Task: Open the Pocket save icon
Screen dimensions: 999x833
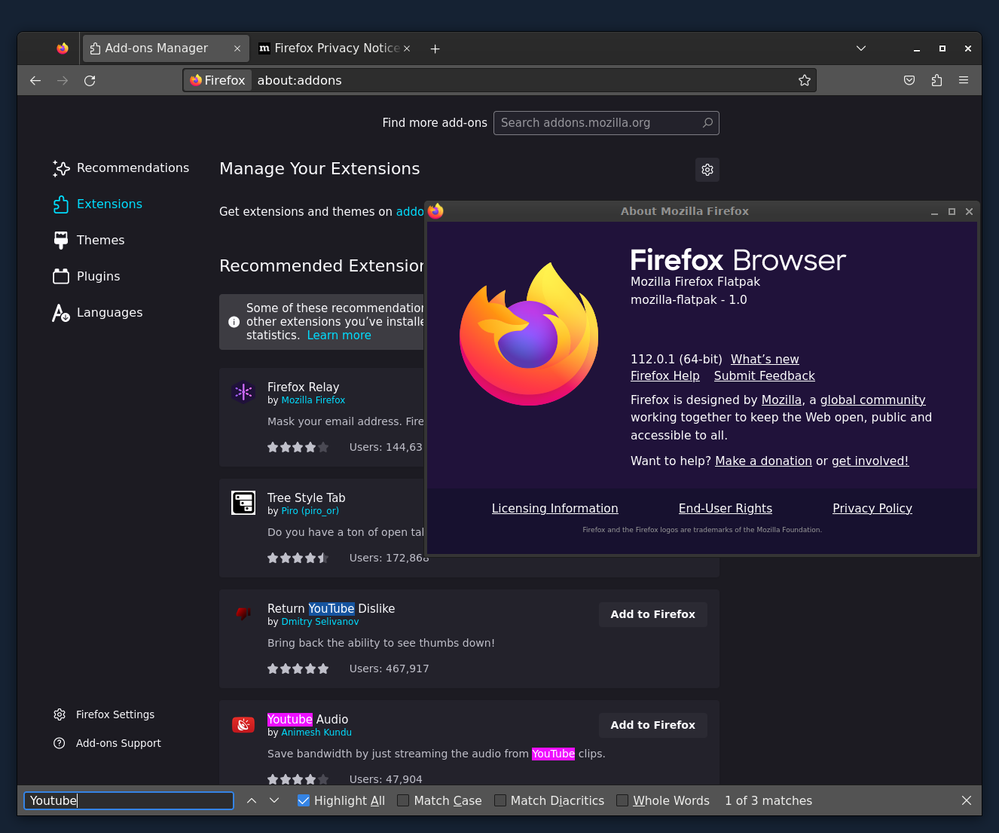Action: pos(909,80)
